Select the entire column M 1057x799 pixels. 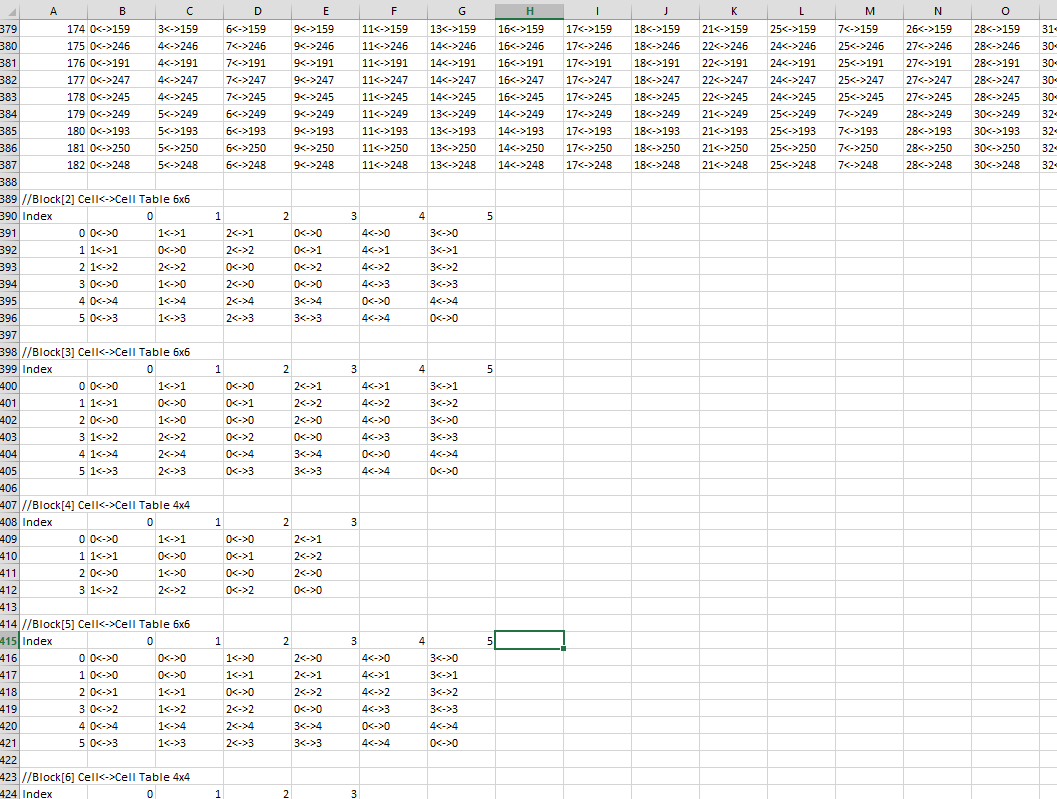869,10
